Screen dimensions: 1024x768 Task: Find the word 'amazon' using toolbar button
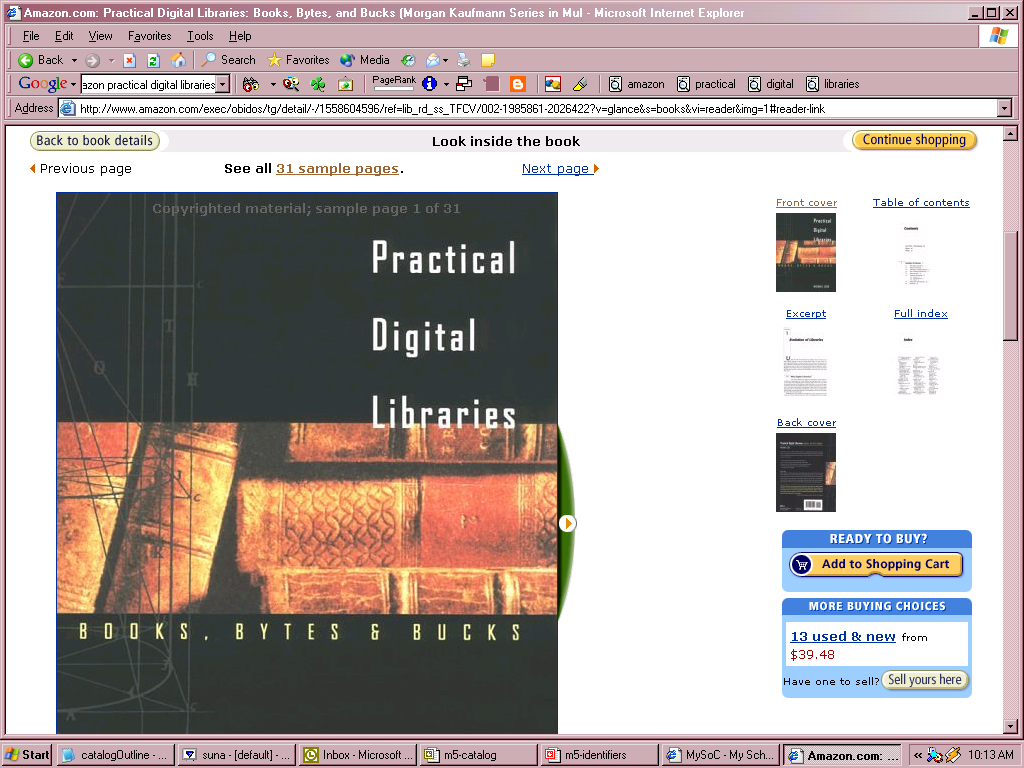[x=637, y=84]
